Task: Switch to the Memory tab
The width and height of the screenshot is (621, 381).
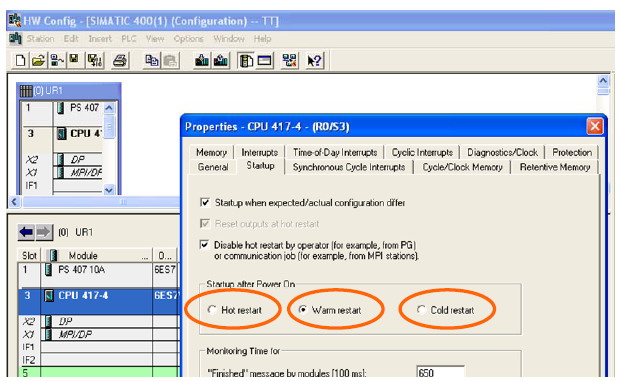Action: (211, 152)
